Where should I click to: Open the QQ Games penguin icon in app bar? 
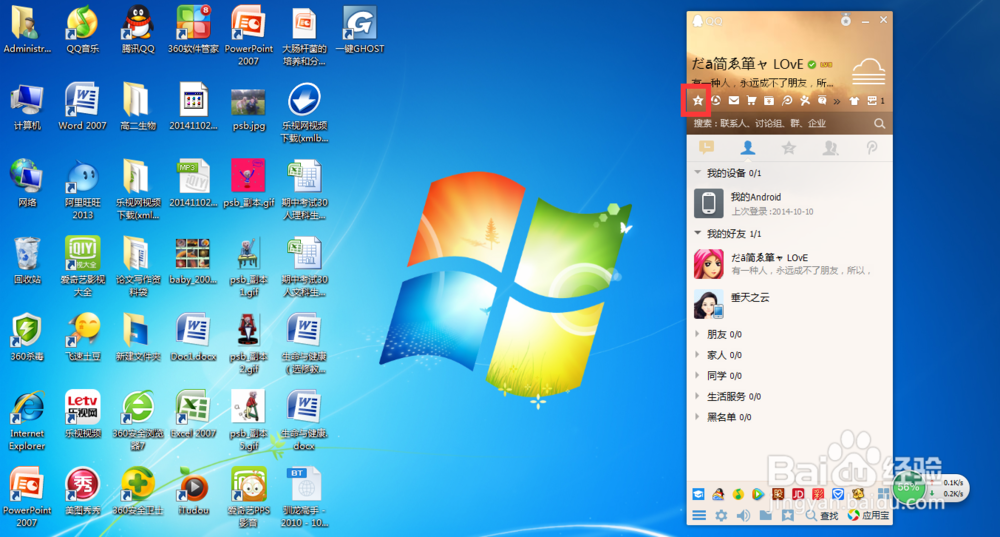[718, 494]
